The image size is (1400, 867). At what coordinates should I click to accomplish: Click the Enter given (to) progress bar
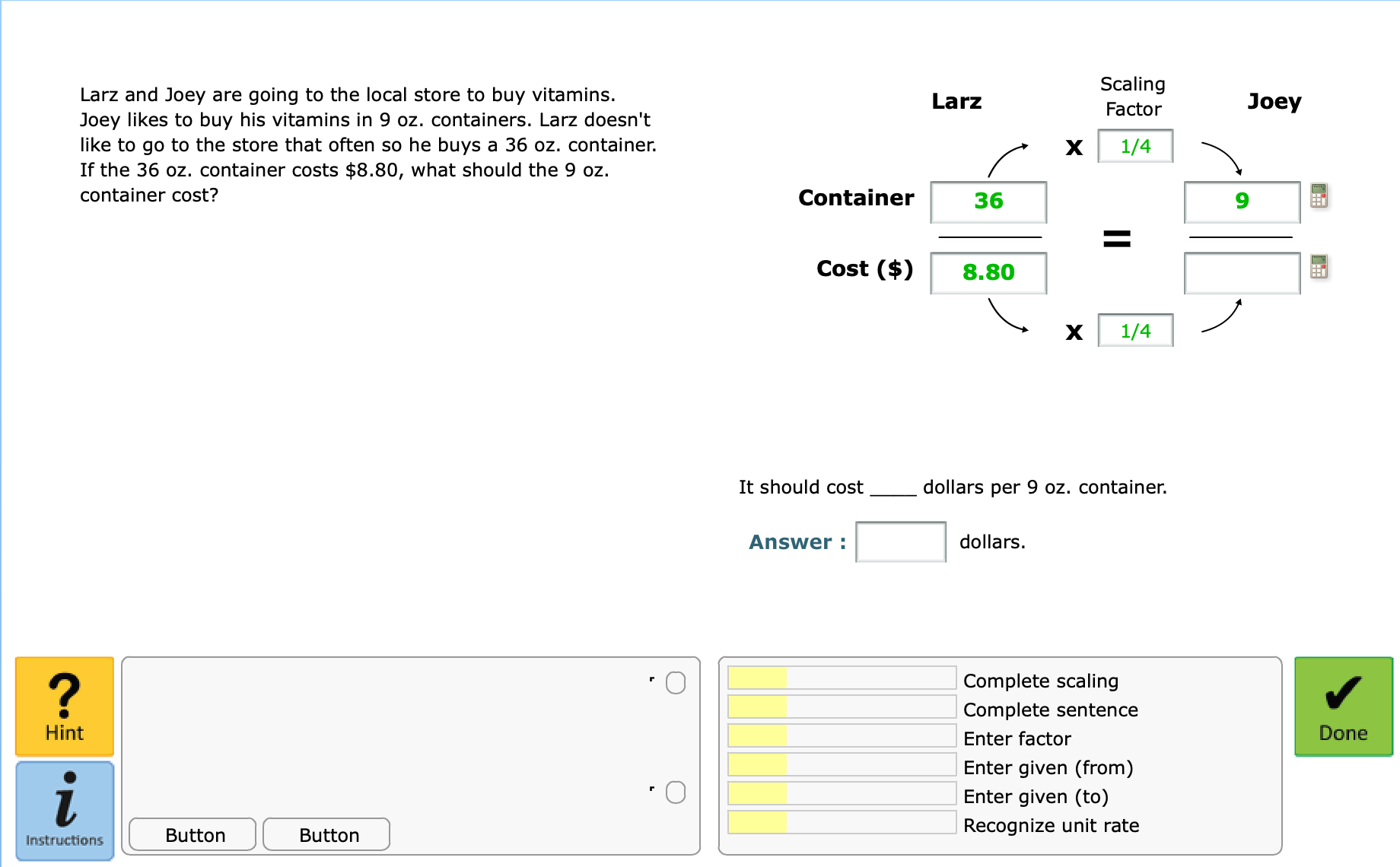click(x=842, y=793)
